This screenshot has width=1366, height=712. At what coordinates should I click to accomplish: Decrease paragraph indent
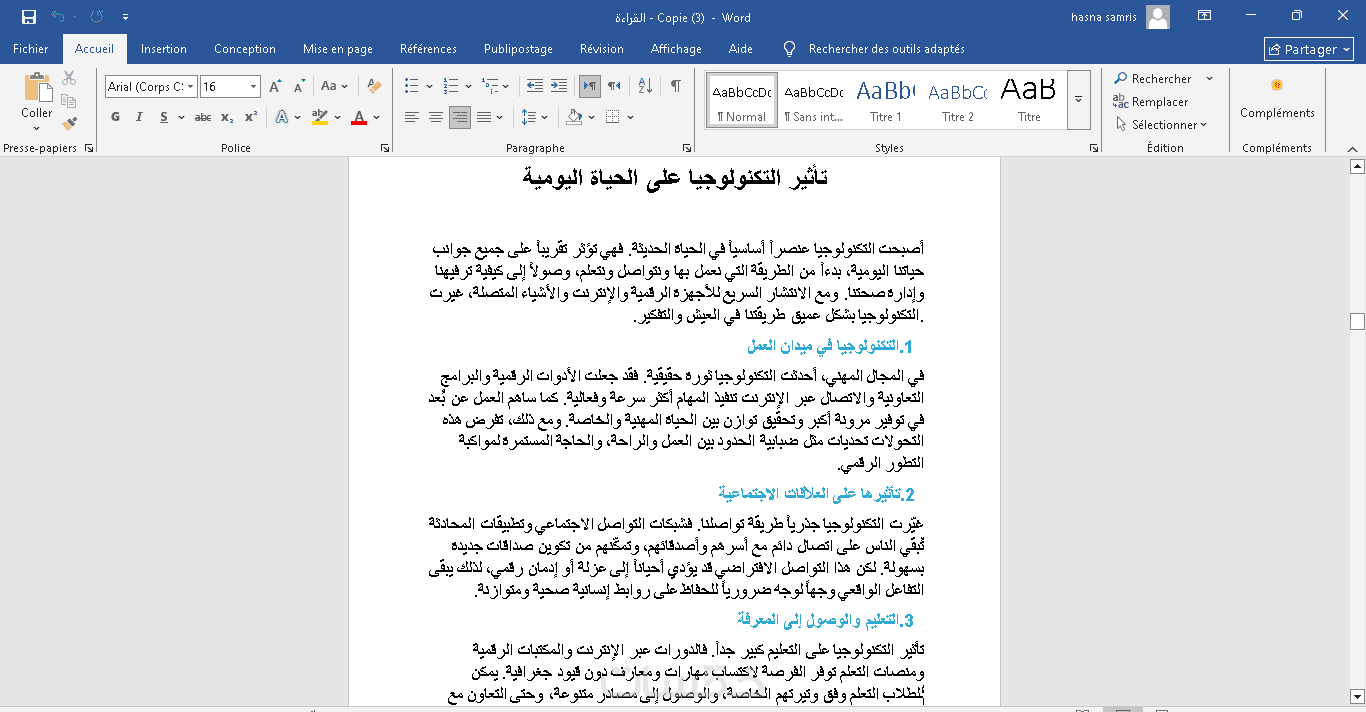pos(535,86)
